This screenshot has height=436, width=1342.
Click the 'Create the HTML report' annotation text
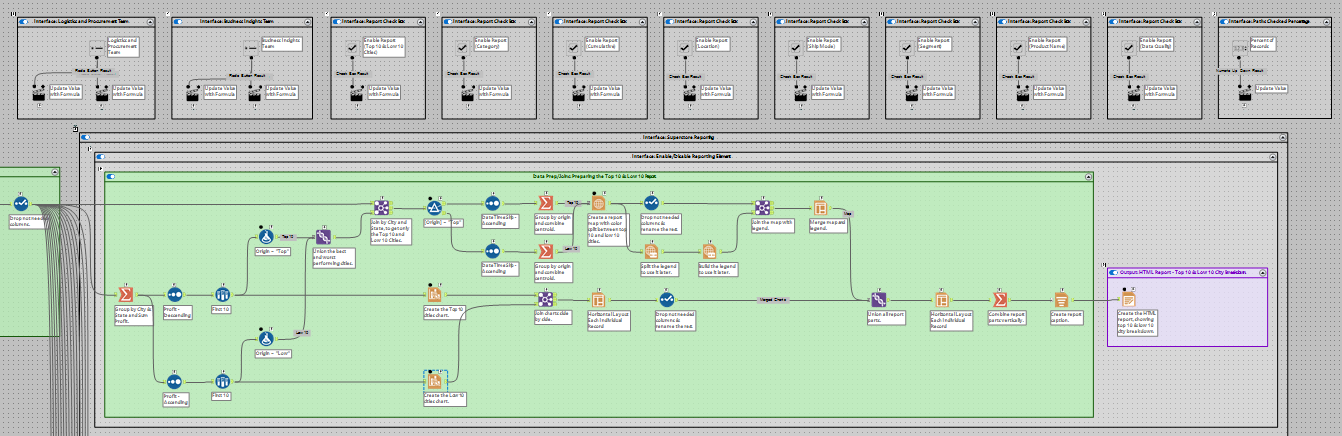point(1139,322)
